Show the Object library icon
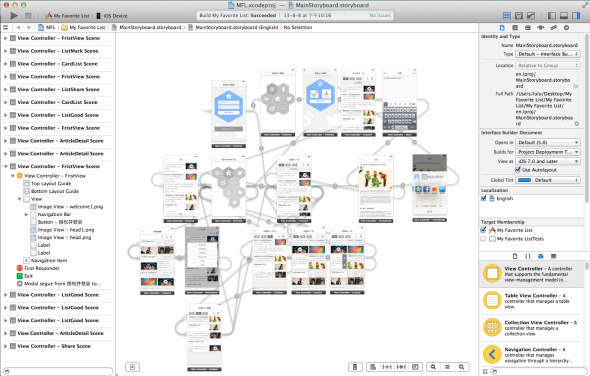Viewport: 590px width, 376px height. (x=541, y=256)
